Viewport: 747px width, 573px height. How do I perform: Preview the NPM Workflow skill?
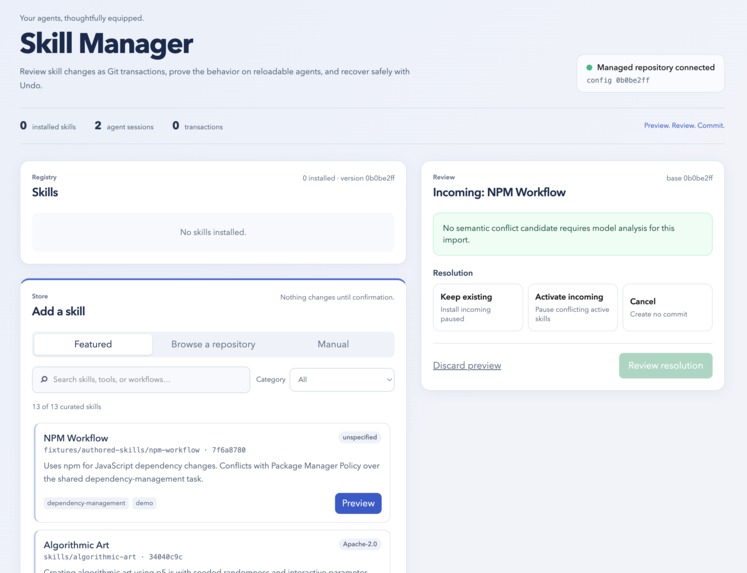tap(358, 503)
